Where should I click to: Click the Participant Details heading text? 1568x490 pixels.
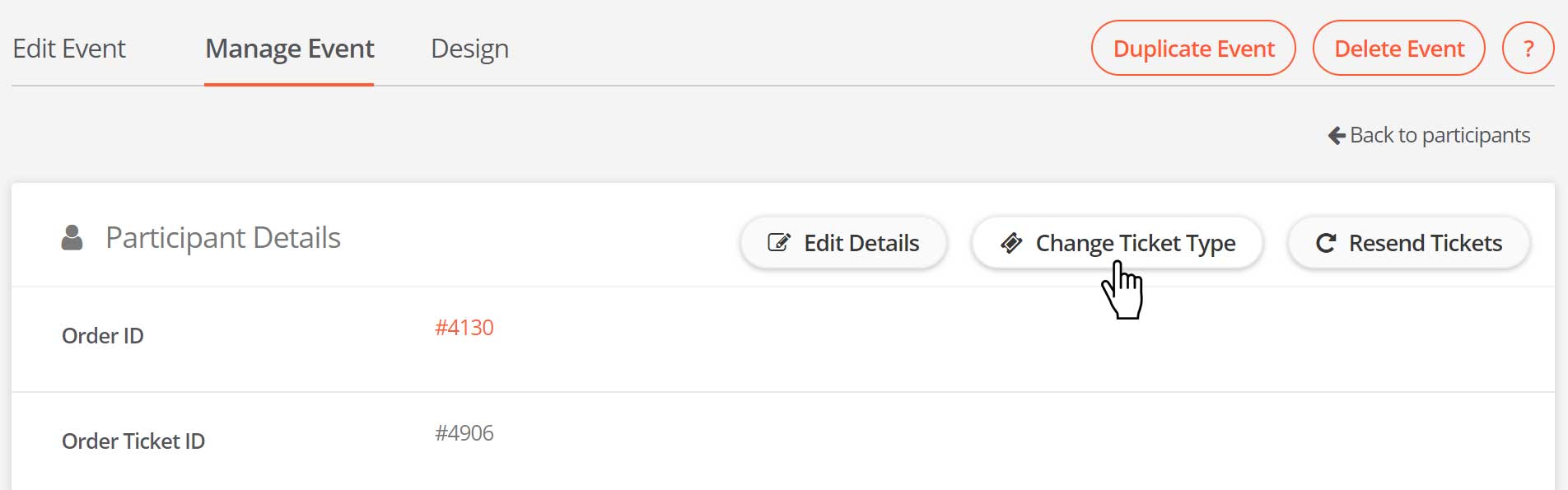pos(223,238)
